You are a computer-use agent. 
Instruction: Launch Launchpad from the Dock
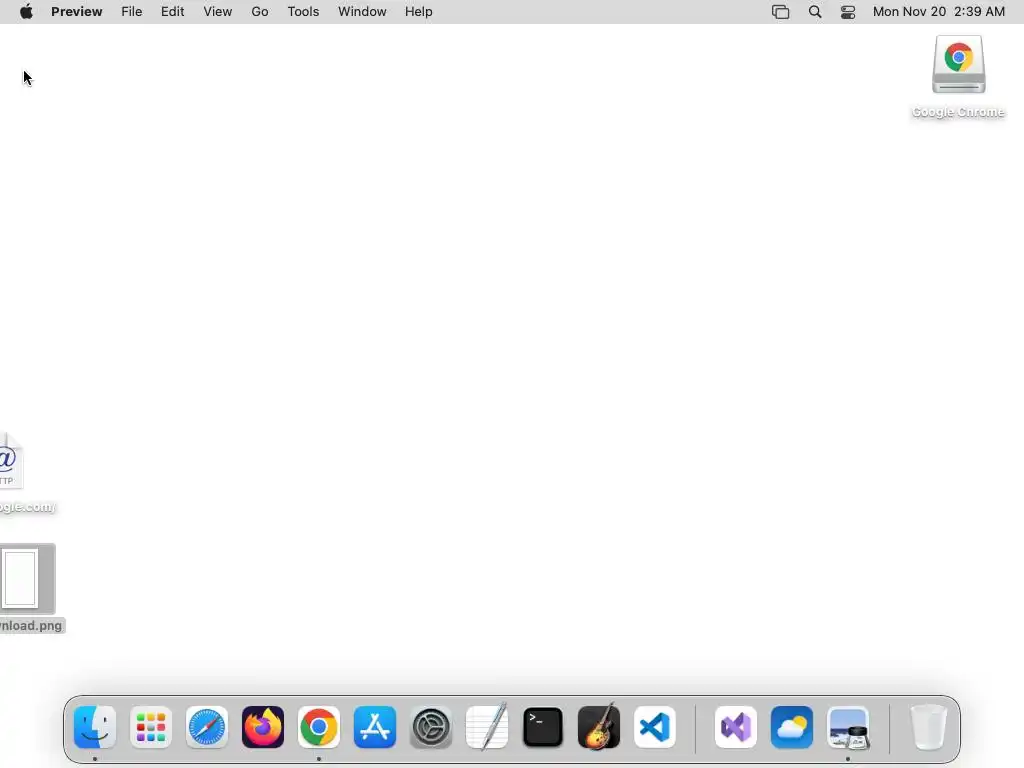point(151,727)
